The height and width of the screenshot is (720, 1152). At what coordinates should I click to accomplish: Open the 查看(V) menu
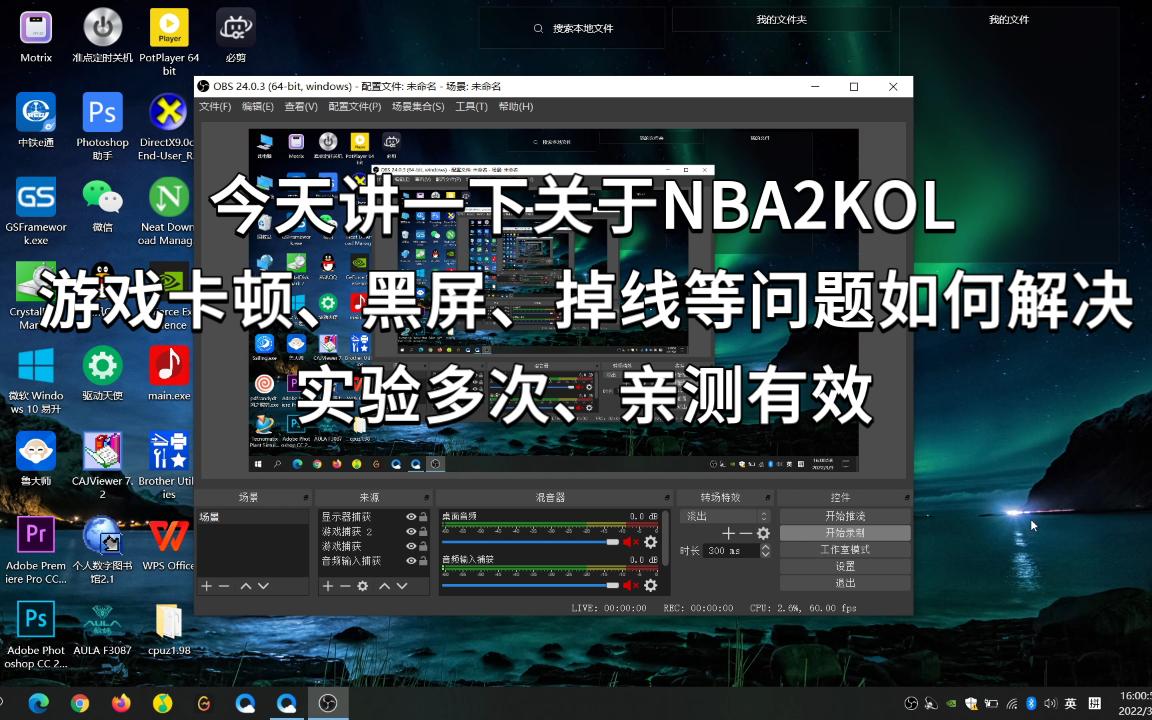[x=300, y=107]
